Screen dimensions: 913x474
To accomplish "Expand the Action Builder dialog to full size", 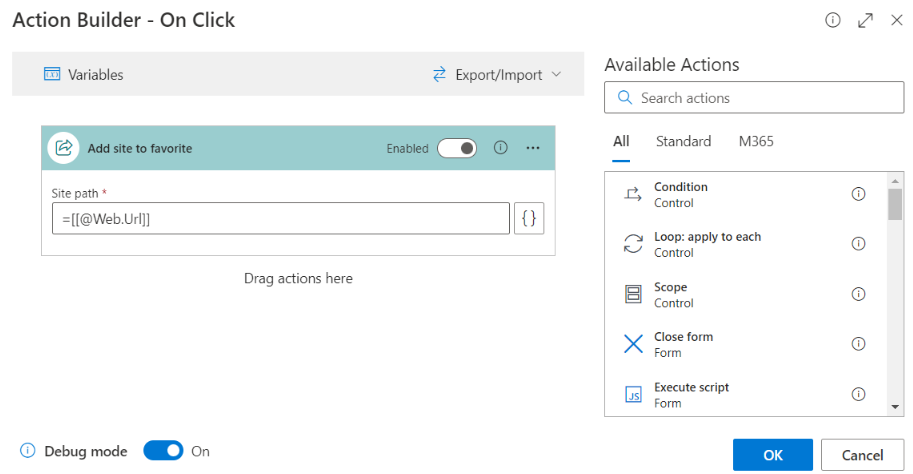I will tap(865, 20).
